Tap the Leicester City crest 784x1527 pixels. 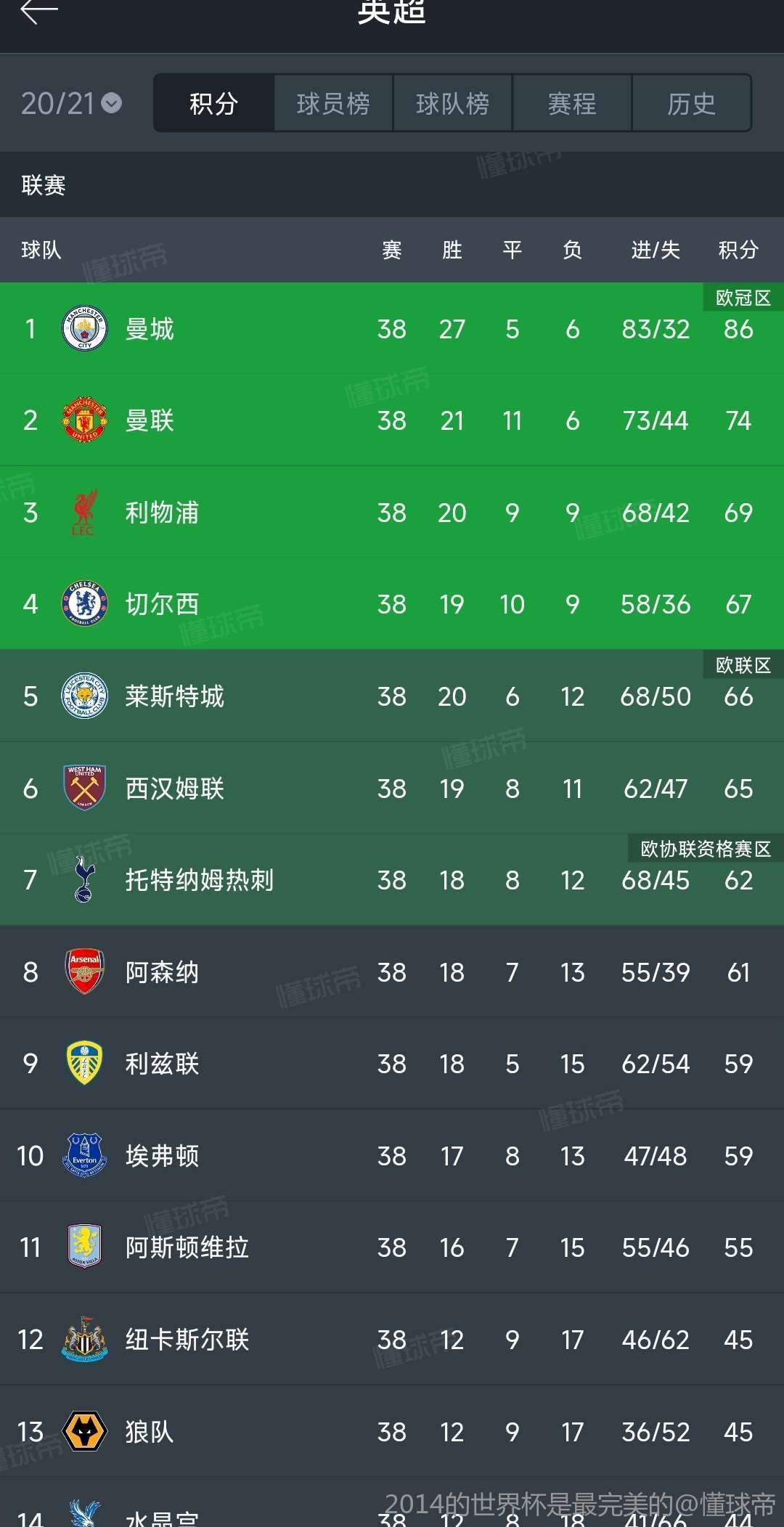85,696
